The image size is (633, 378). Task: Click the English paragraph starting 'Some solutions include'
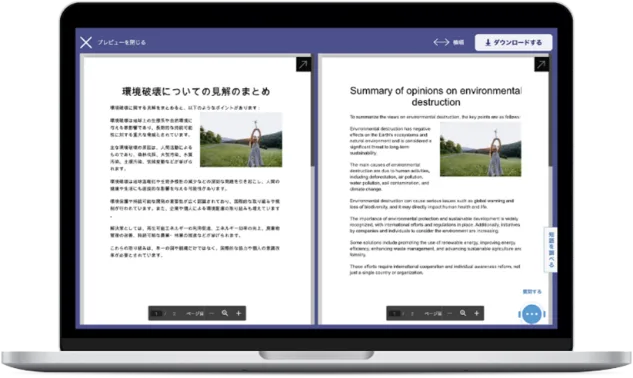point(435,249)
